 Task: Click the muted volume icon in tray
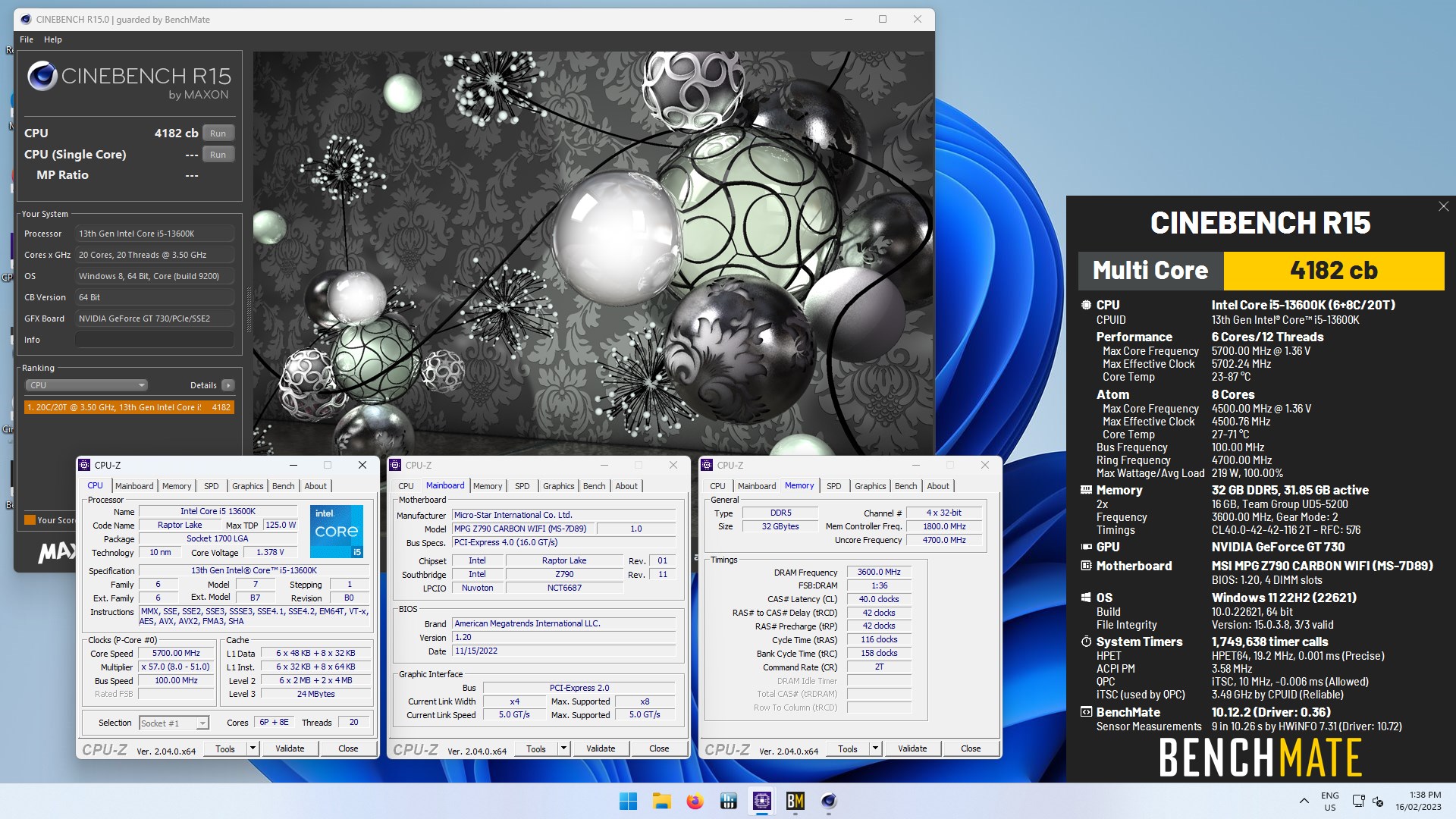click(1378, 801)
